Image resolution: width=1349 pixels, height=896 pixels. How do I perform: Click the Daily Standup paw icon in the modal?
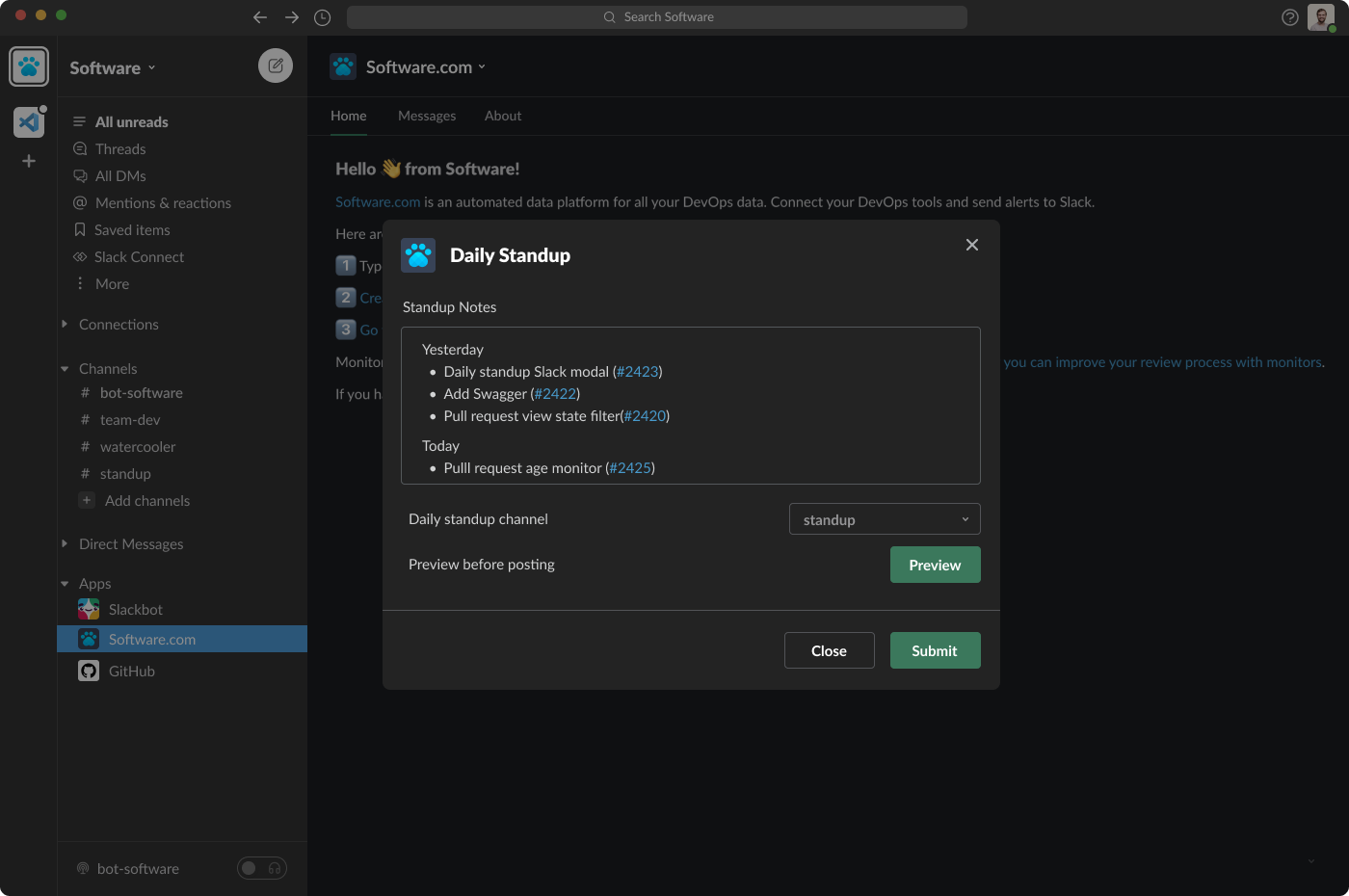click(x=418, y=255)
